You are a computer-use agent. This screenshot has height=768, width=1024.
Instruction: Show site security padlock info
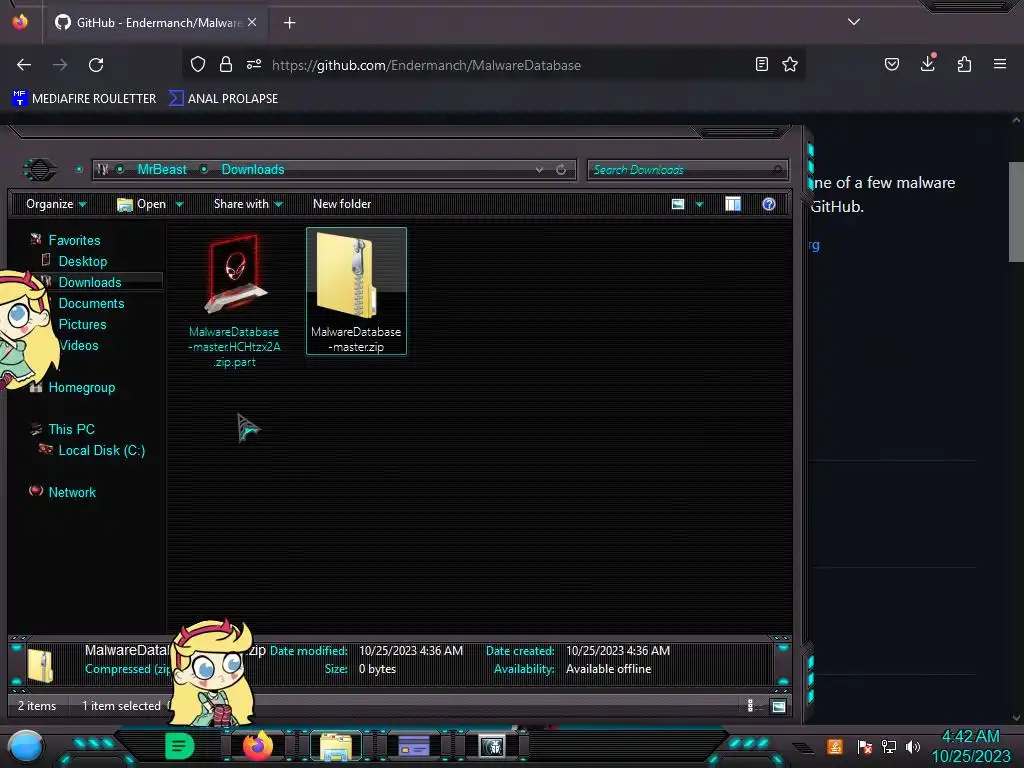click(x=226, y=64)
